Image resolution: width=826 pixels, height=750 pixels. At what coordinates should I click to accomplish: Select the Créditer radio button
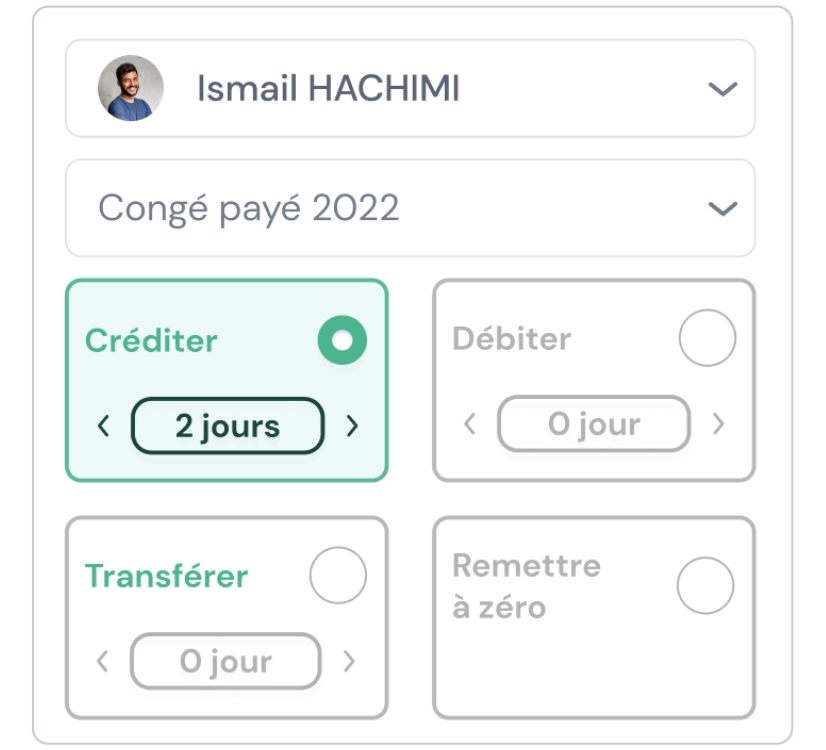click(342, 340)
